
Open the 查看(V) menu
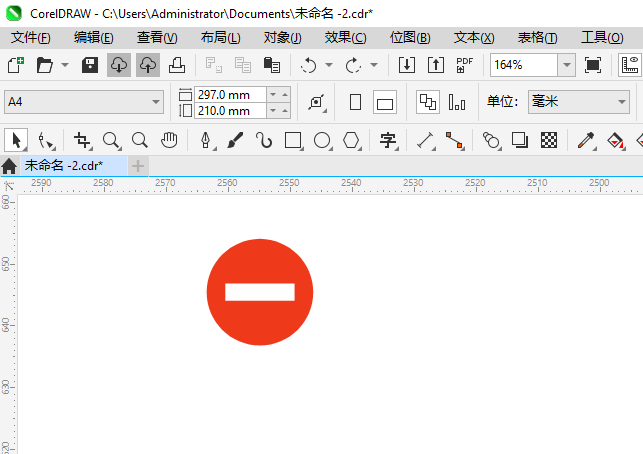tap(157, 38)
